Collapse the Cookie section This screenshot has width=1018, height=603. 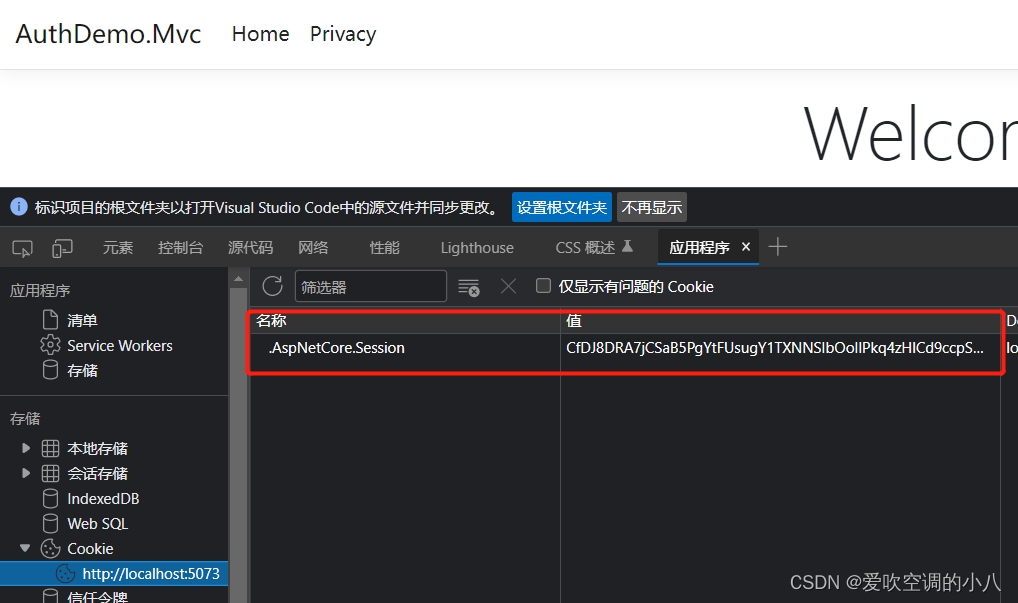(x=24, y=548)
